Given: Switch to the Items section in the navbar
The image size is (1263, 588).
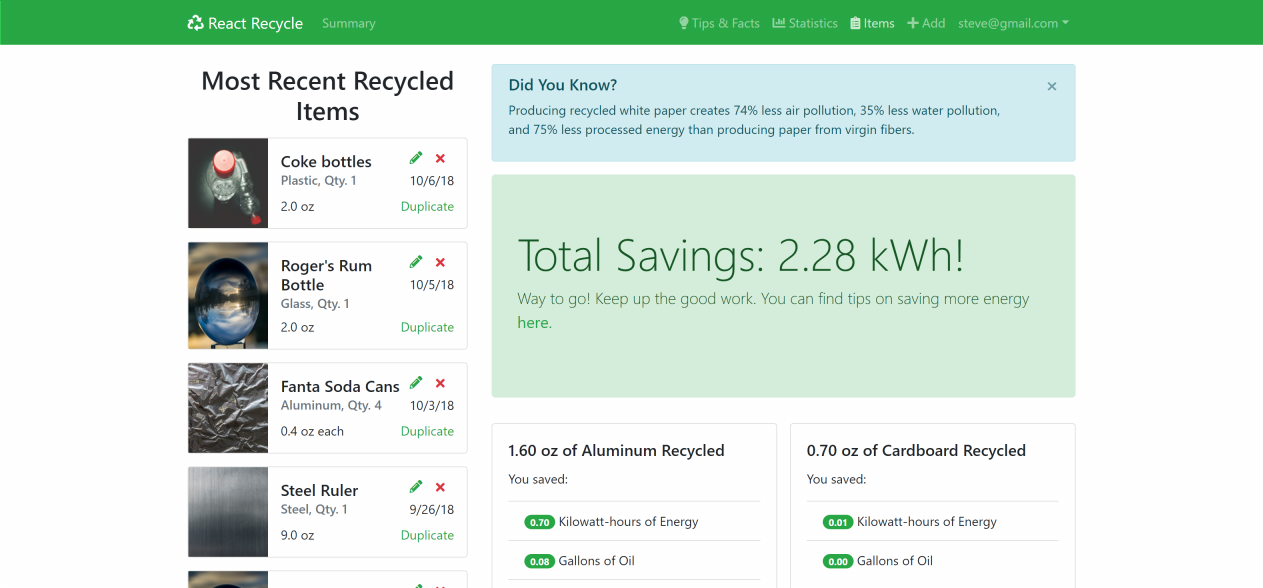Looking at the screenshot, I should pos(871,22).
